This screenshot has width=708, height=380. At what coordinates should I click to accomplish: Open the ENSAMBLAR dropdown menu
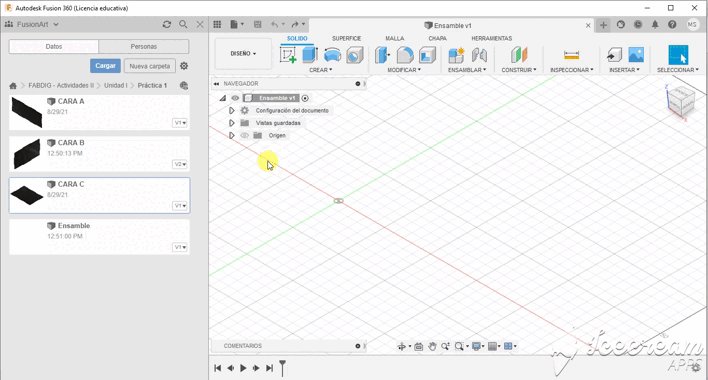point(467,70)
